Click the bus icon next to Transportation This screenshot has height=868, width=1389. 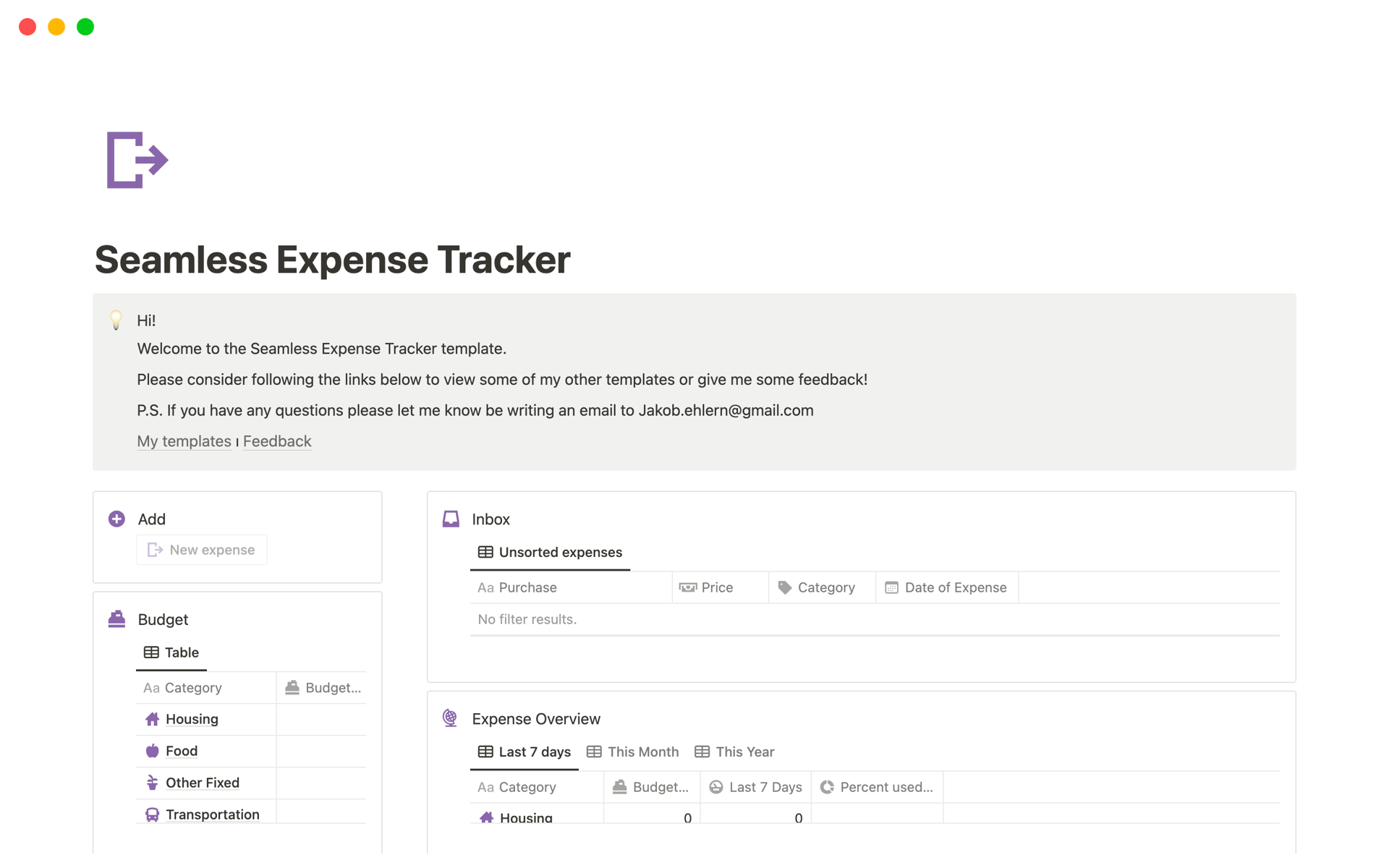click(152, 814)
